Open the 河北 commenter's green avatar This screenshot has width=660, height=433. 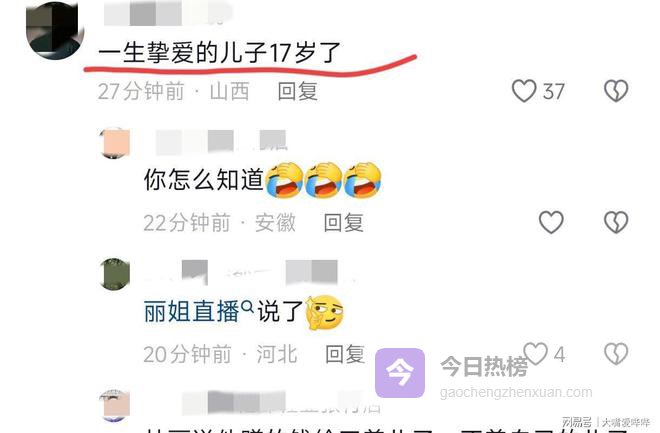click(x=114, y=274)
